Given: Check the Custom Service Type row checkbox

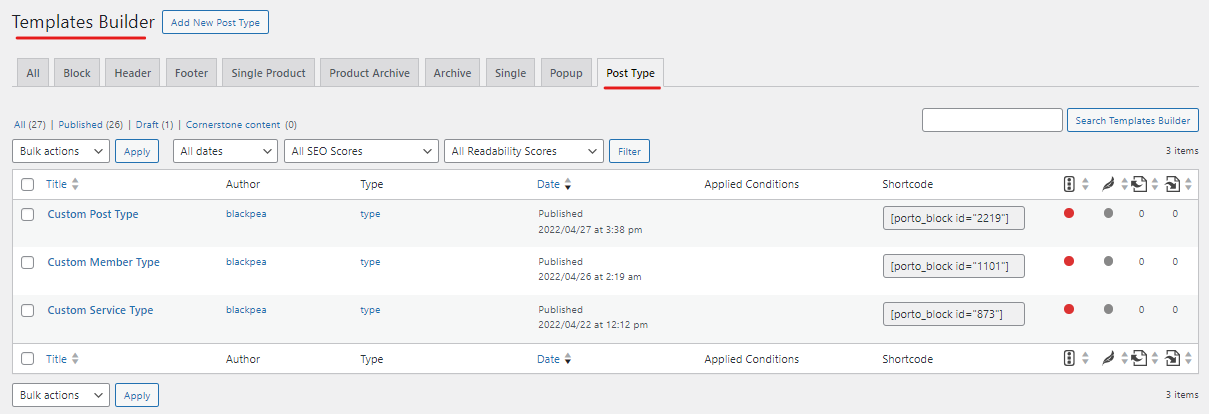Looking at the screenshot, I should [27, 310].
